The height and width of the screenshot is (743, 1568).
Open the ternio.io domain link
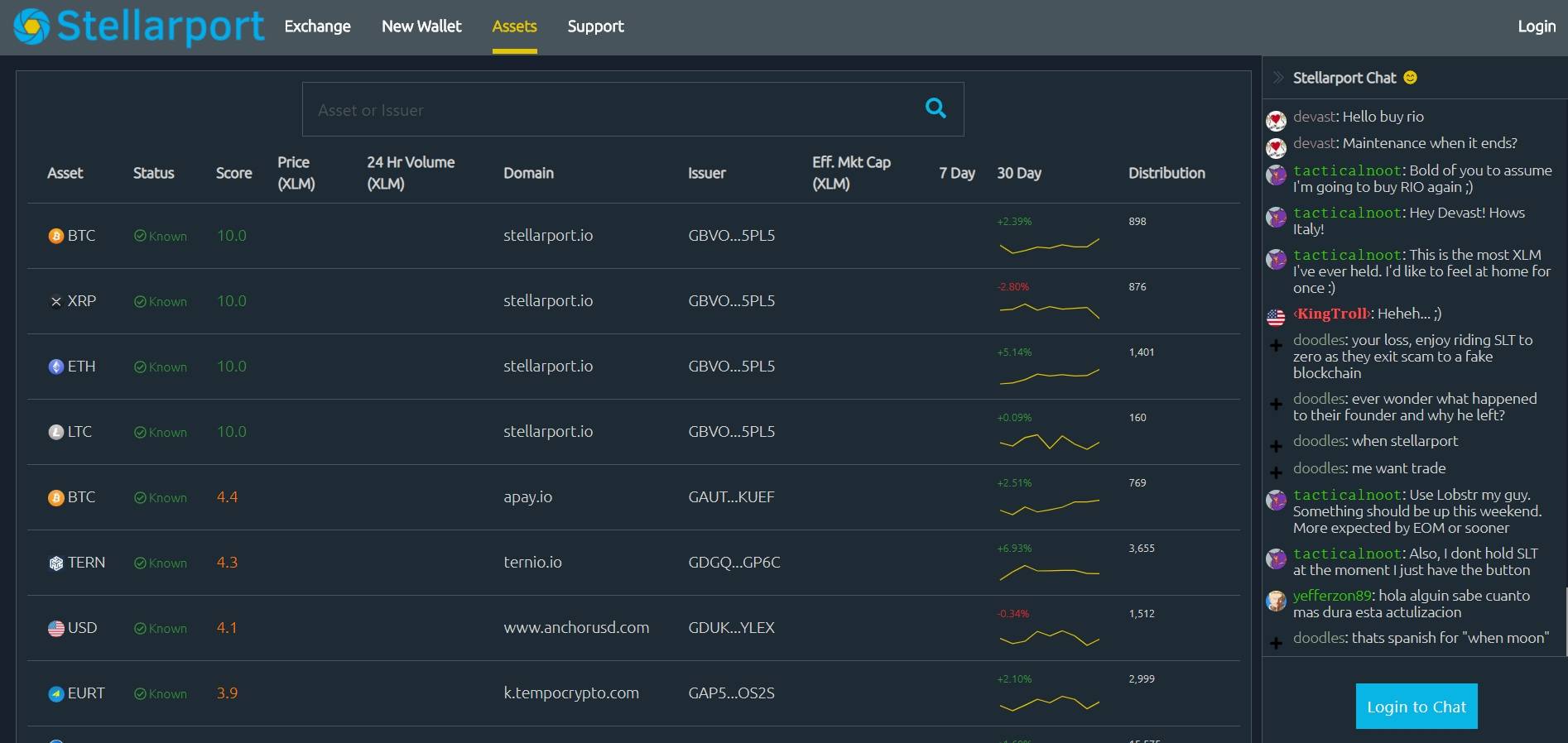(x=532, y=563)
